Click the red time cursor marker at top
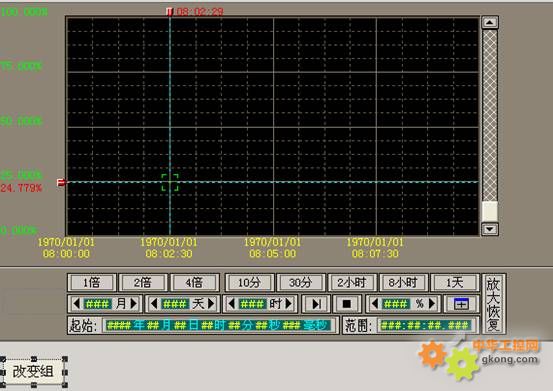553x391 pixels. 170,12
